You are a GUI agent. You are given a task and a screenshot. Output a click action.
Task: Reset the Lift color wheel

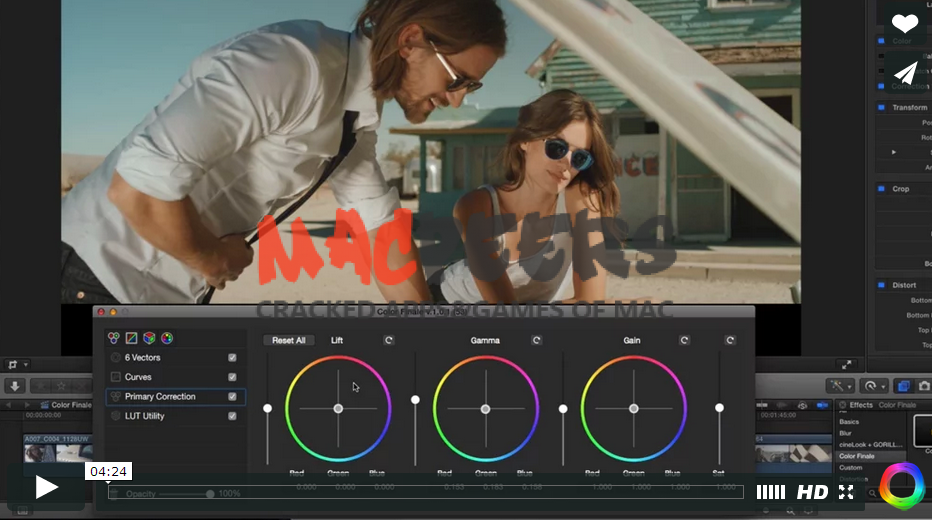click(389, 340)
